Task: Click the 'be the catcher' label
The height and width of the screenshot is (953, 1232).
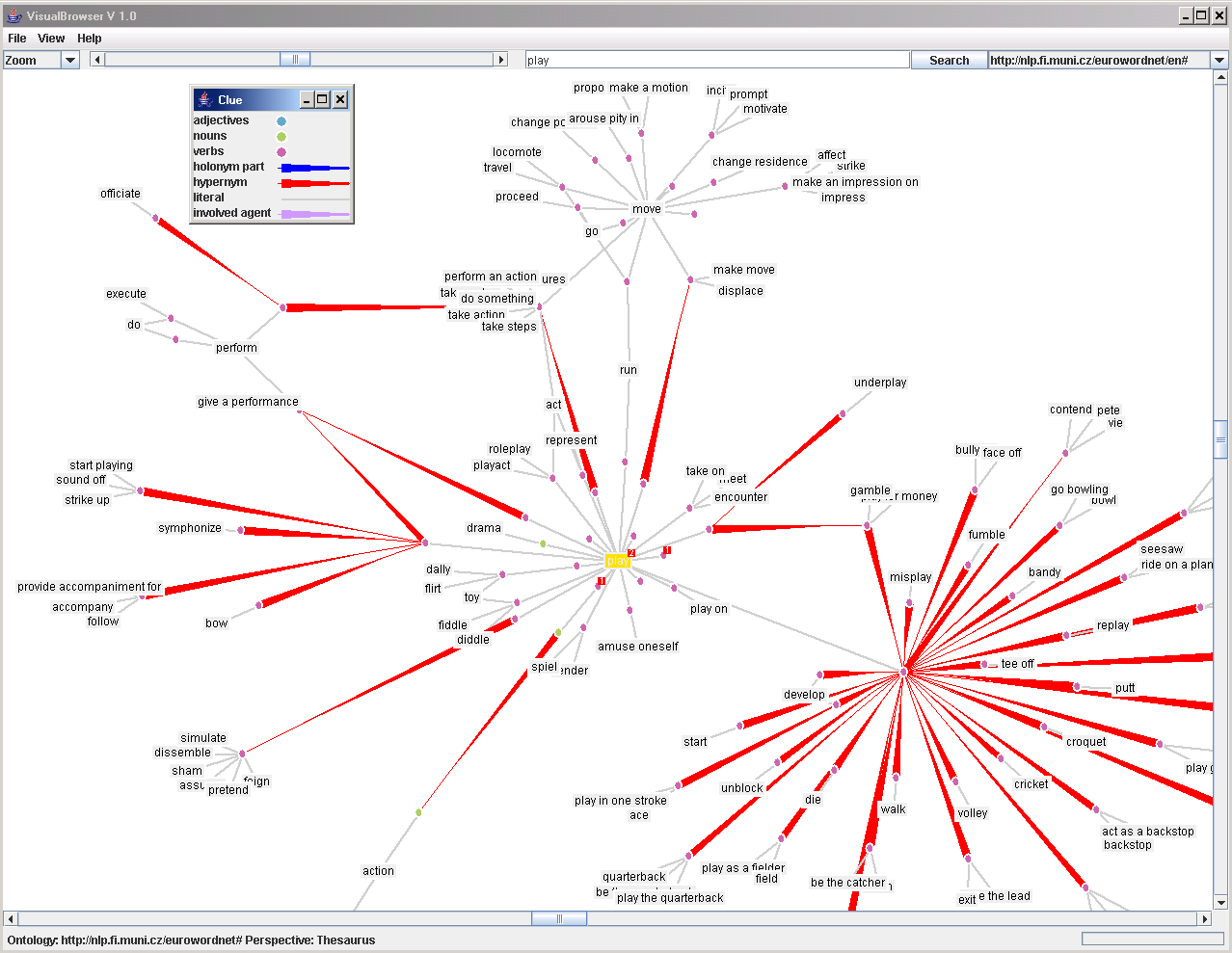Action: (848, 883)
